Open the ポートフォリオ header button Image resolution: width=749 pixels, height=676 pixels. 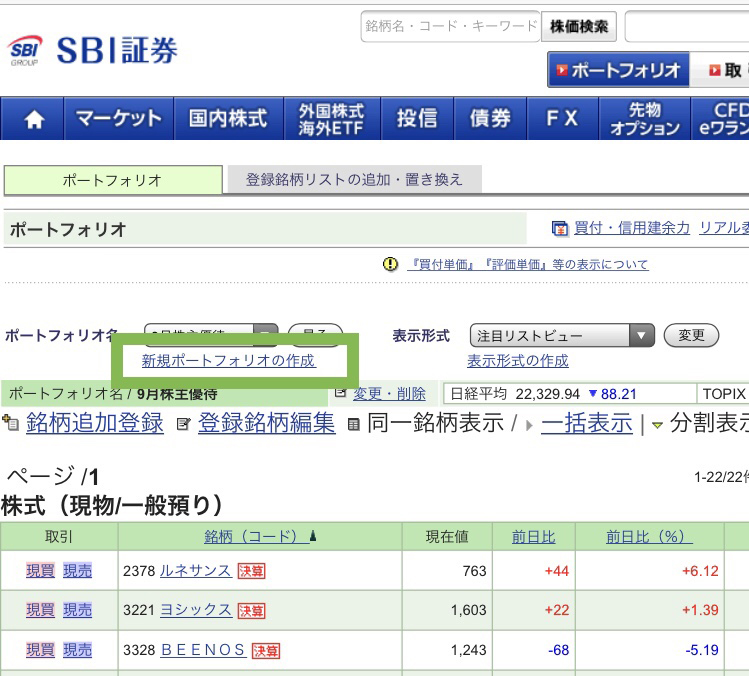click(x=618, y=70)
